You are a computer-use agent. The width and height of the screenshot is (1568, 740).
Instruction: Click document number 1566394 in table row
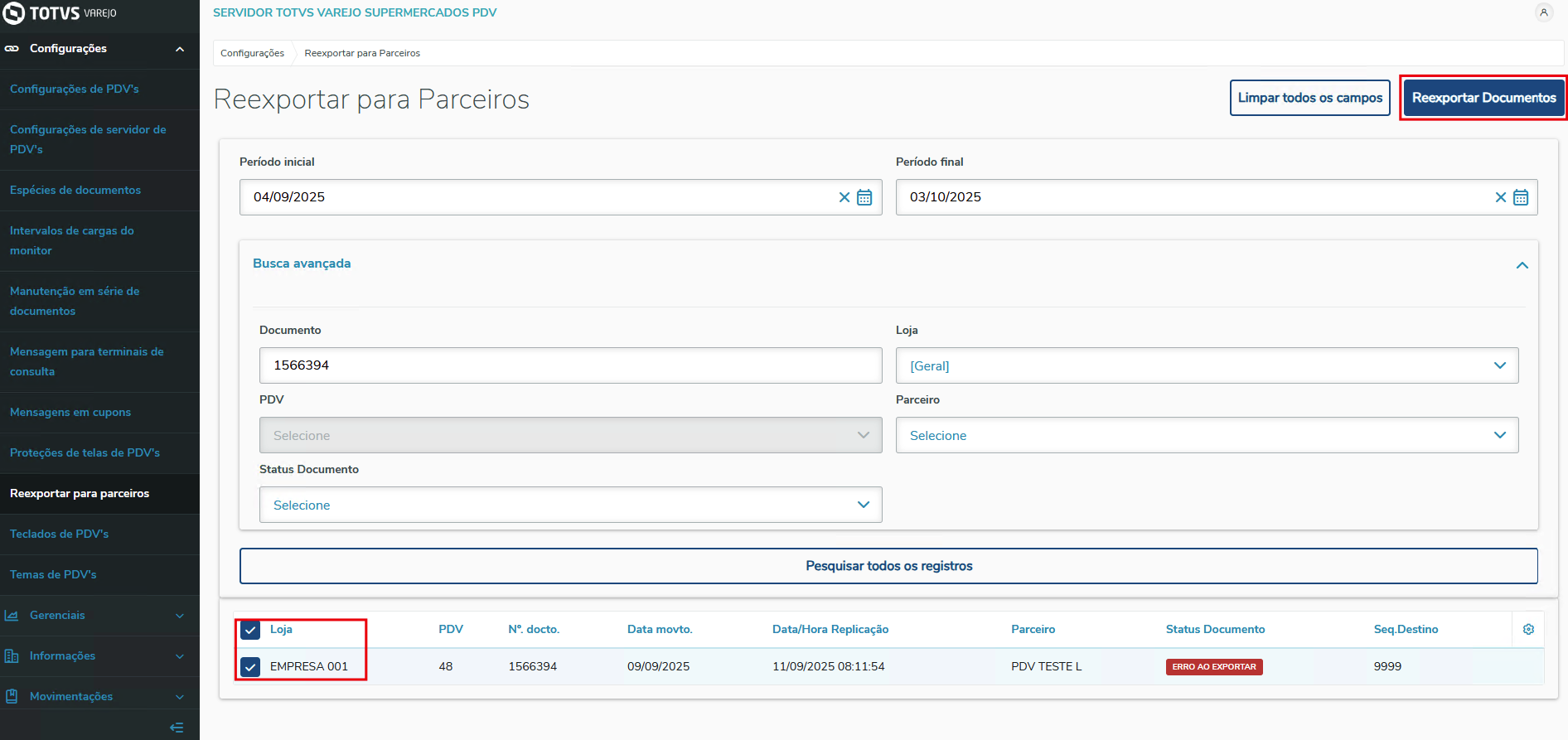[533, 667]
